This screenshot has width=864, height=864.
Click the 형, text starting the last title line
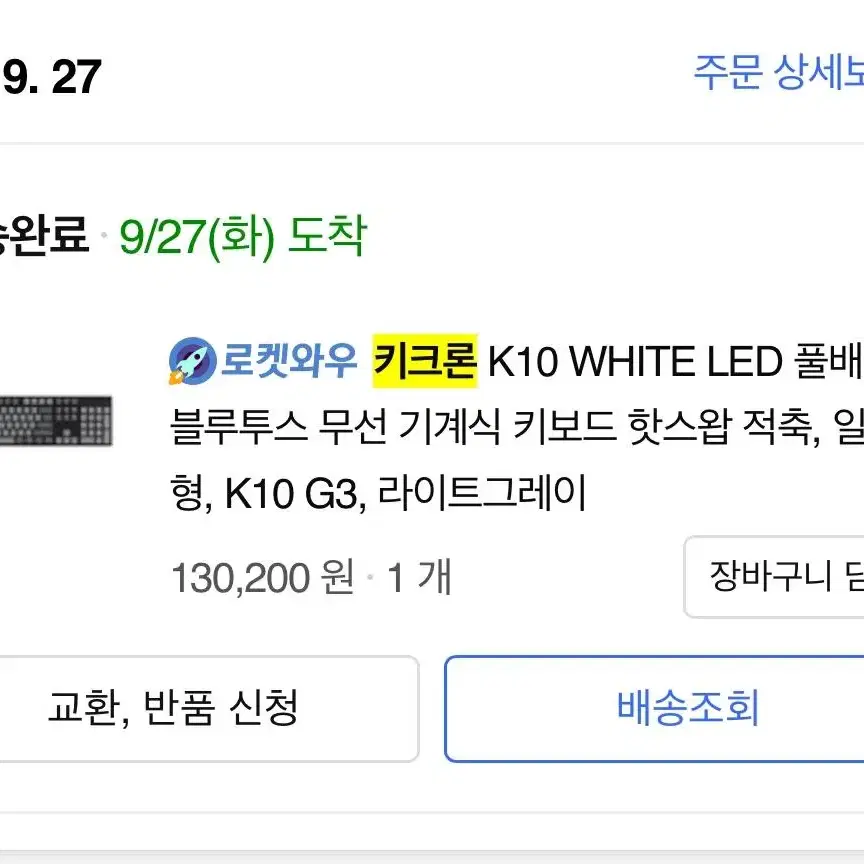[x=191, y=493]
